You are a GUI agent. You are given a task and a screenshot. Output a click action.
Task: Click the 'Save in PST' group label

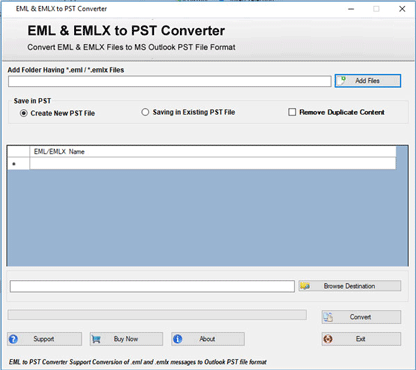pyautogui.click(x=32, y=101)
